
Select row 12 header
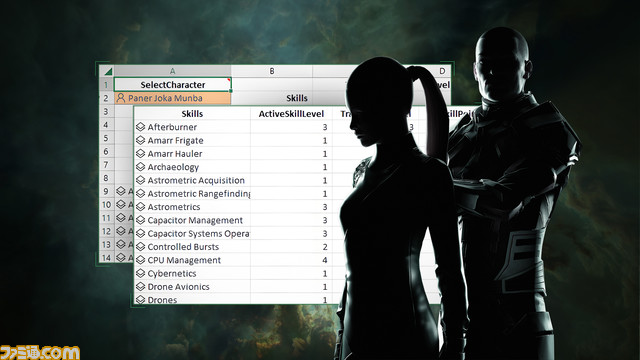tap(107, 231)
